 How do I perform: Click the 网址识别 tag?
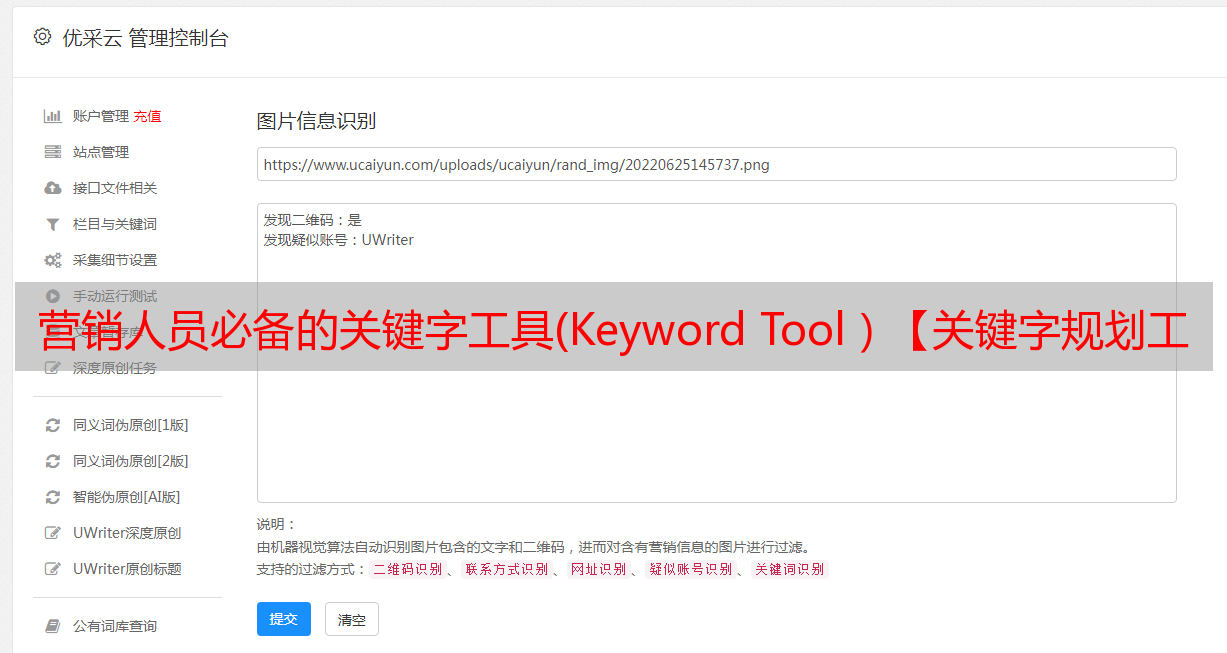coord(598,569)
